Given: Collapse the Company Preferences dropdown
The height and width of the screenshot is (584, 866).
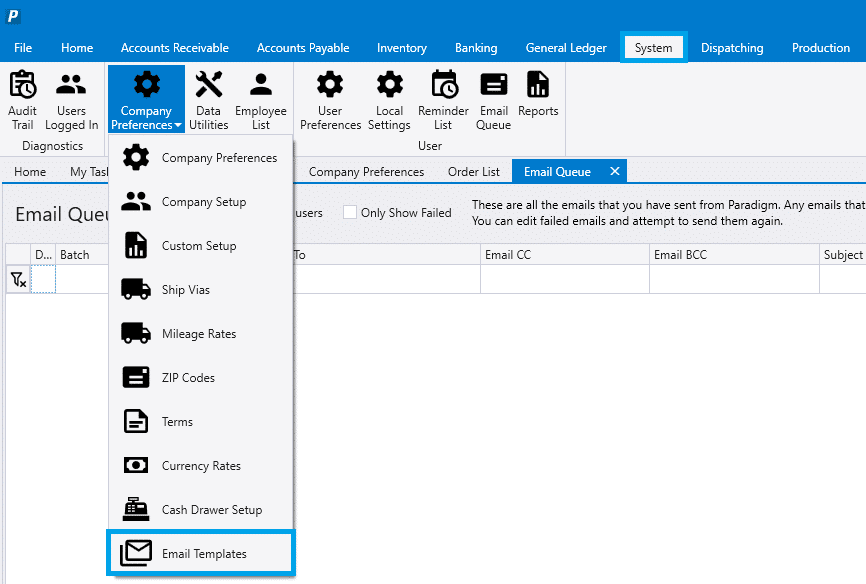Looking at the screenshot, I should pos(146,100).
